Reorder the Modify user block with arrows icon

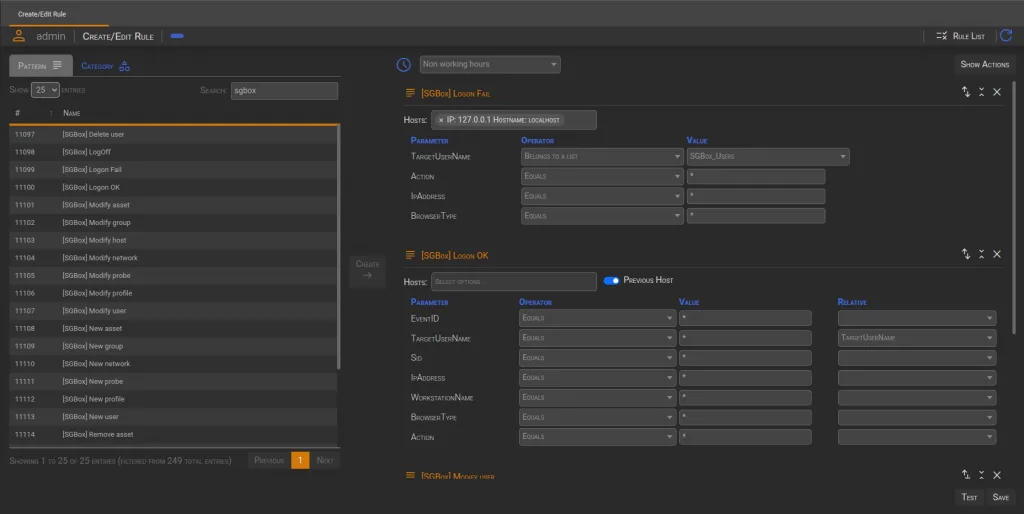click(x=966, y=475)
